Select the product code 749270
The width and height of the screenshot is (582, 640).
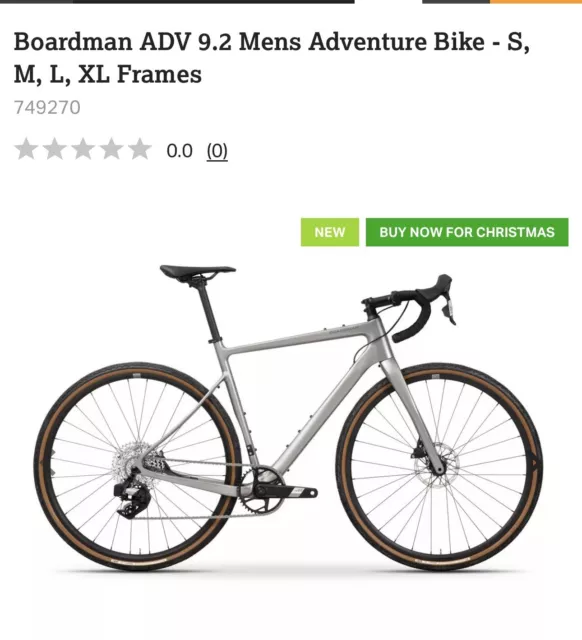point(47,108)
